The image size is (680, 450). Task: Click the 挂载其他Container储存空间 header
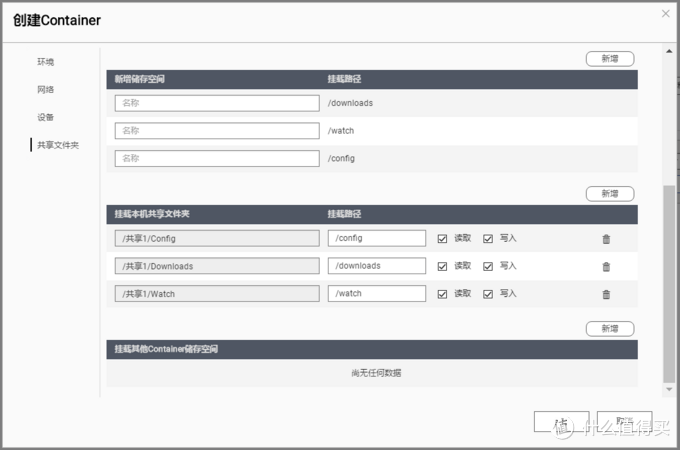coord(166,349)
